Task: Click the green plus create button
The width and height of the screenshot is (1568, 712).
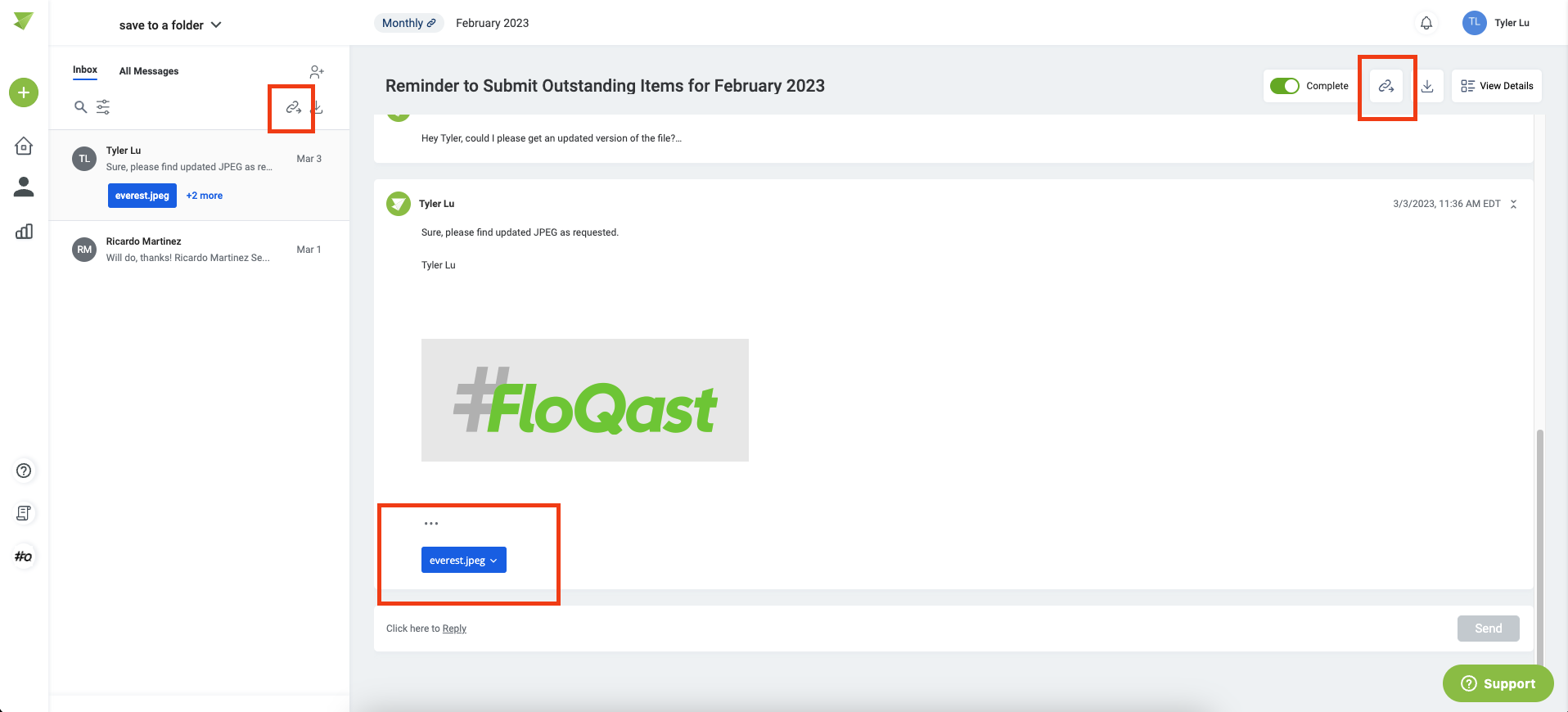Action: pos(24,92)
